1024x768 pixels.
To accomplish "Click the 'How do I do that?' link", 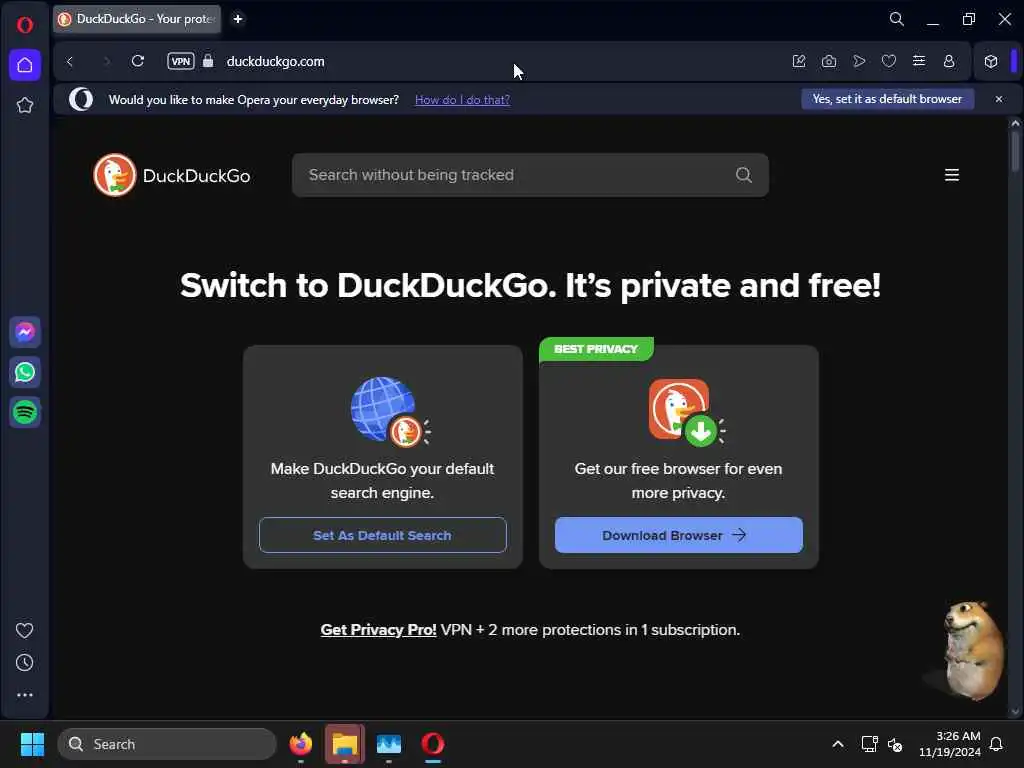I will tap(462, 100).
